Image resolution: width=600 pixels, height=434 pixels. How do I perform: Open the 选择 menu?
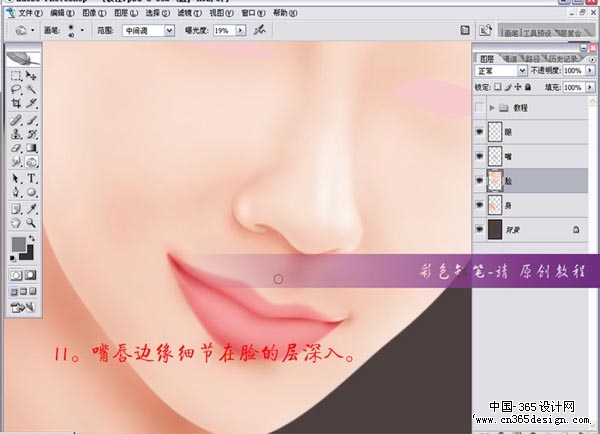click(x=157, y=13)
